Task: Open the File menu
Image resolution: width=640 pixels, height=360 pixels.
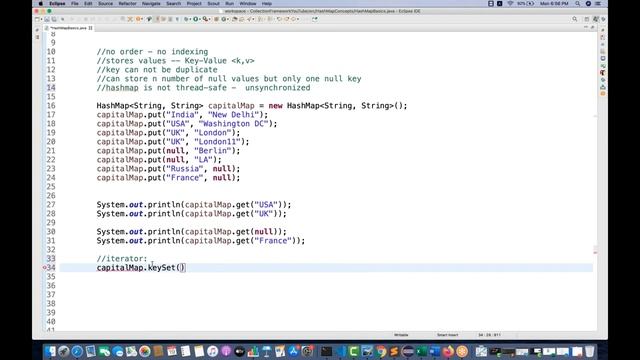Action: 75,4
